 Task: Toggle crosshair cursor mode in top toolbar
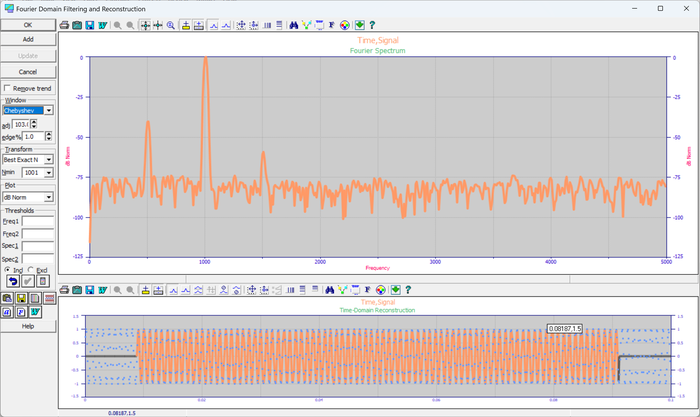tap(145, 25)
